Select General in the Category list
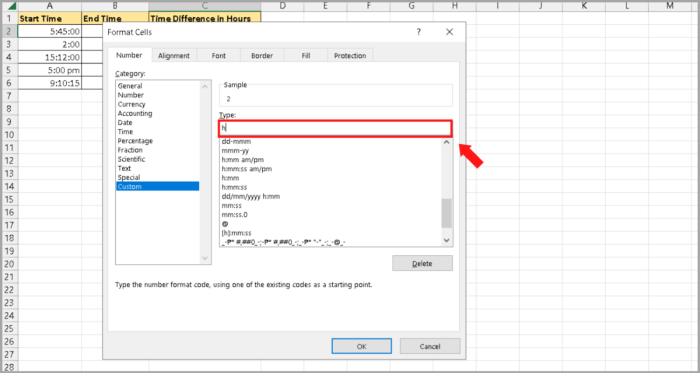The height and width of the screenshot is (373, 700). click(x=157, y=86)
